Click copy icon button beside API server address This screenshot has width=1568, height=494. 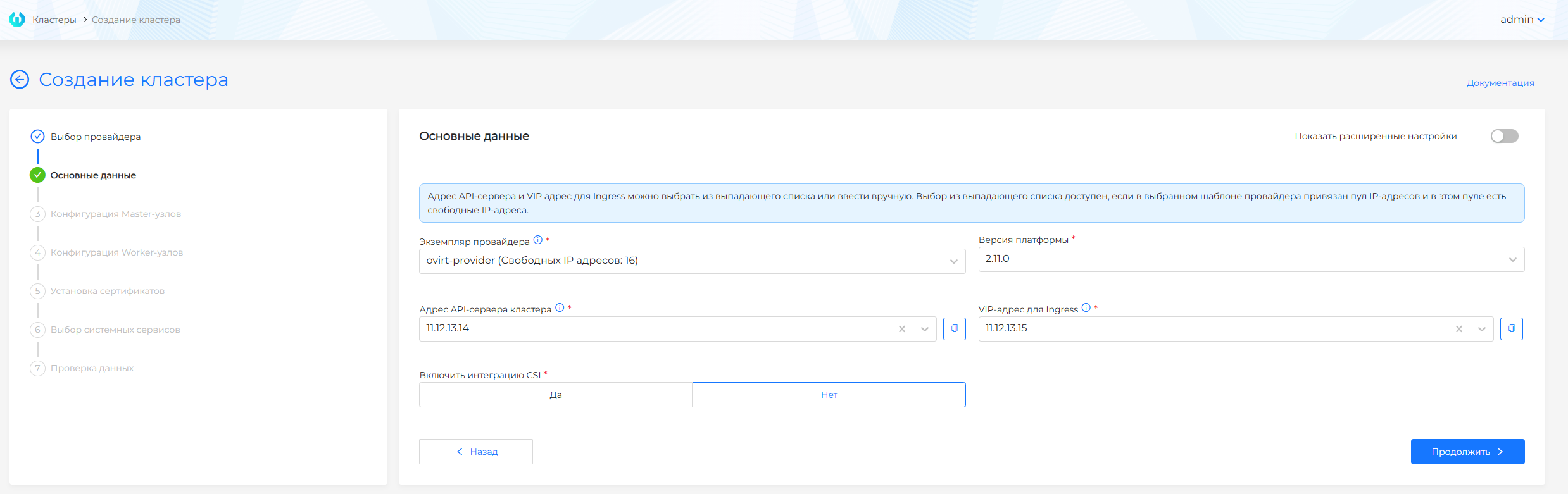[954, 329]
